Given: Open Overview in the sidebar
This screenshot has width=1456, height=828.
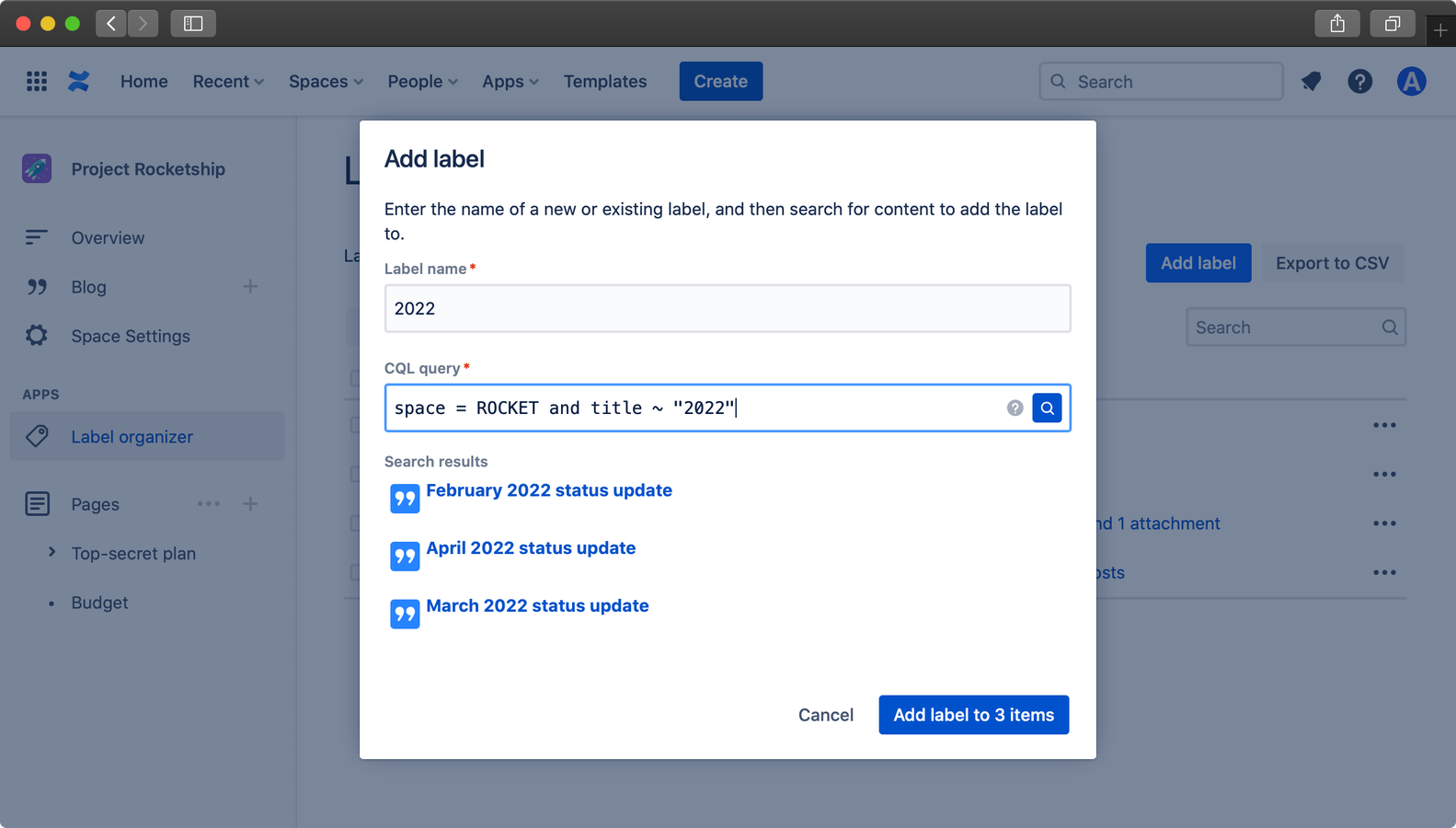Looking at the screenshot, I should click(x=108, y=237).
